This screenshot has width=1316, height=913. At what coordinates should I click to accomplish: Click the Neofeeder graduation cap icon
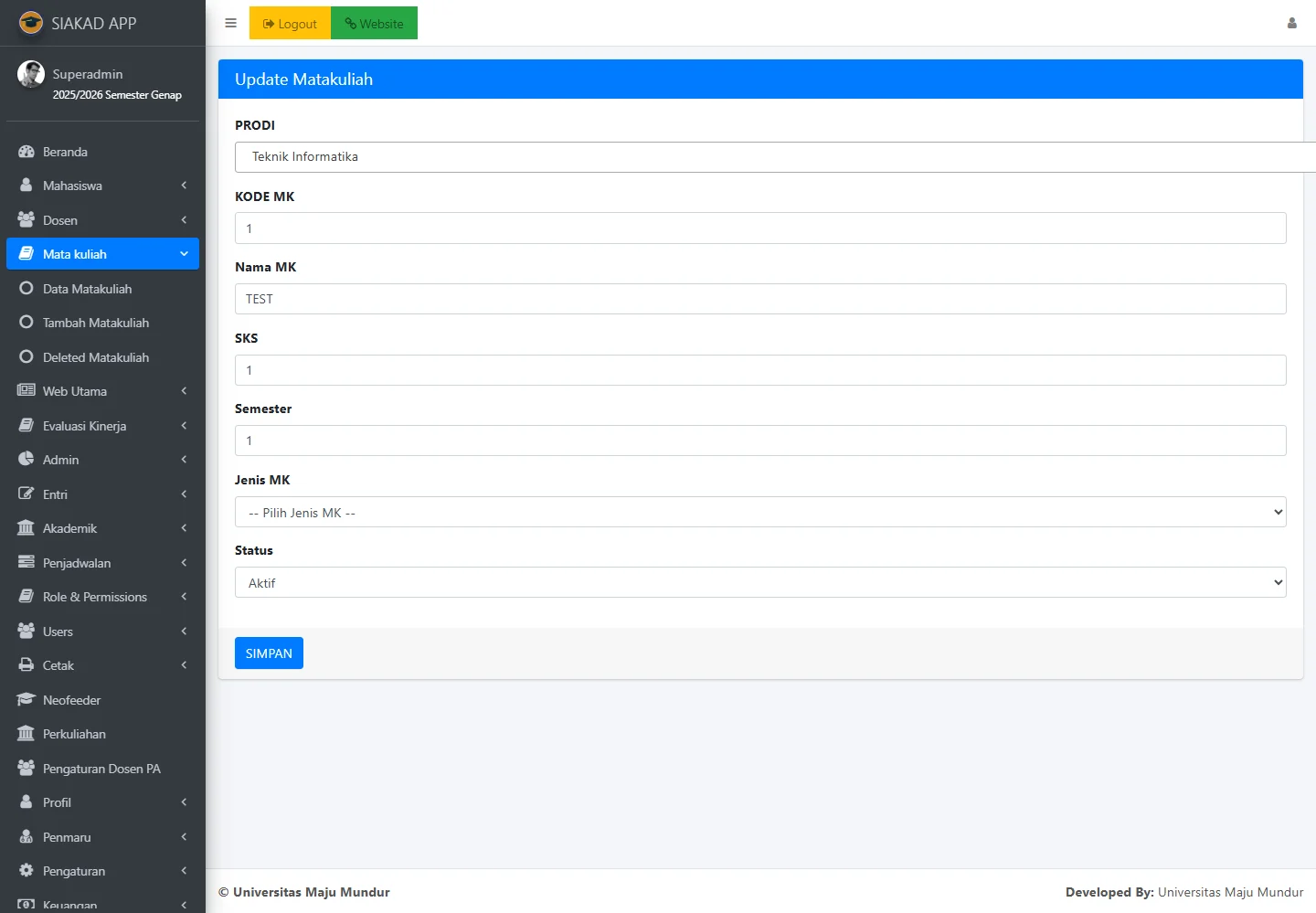[x=27, y=700]
